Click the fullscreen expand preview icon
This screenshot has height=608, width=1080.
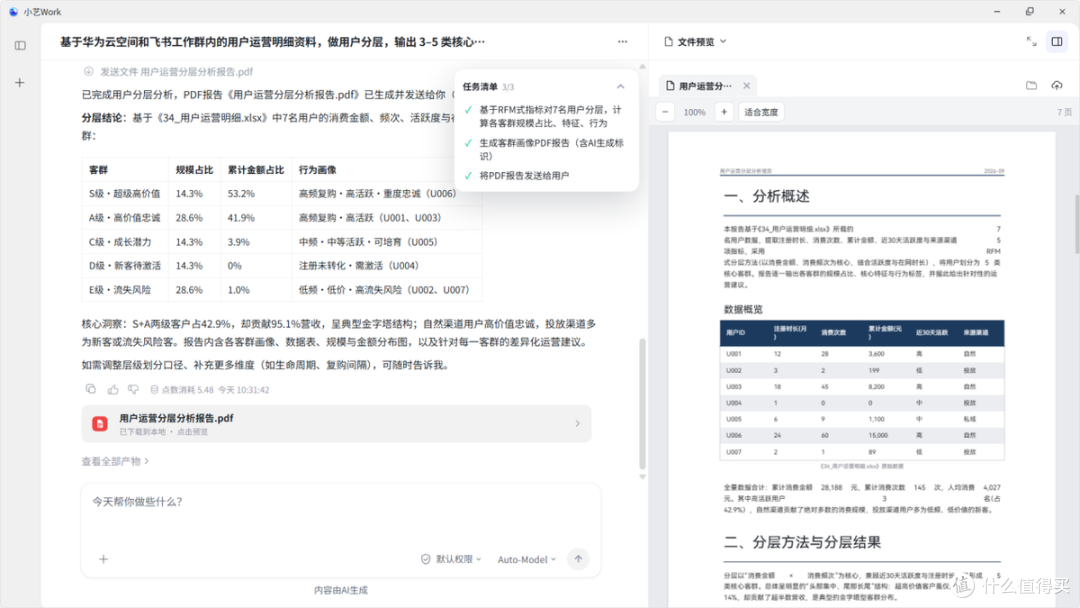[1031, 42]
